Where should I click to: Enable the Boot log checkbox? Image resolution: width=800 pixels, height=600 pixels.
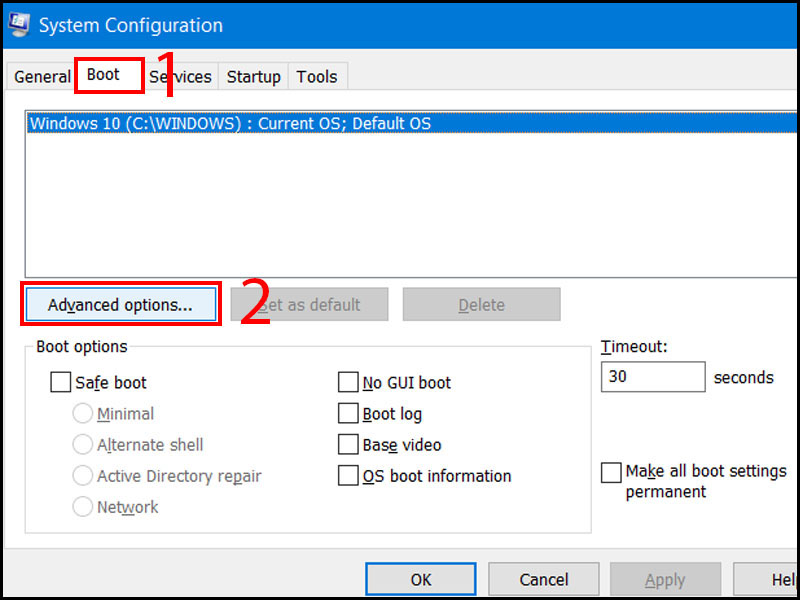click(348, 413)
